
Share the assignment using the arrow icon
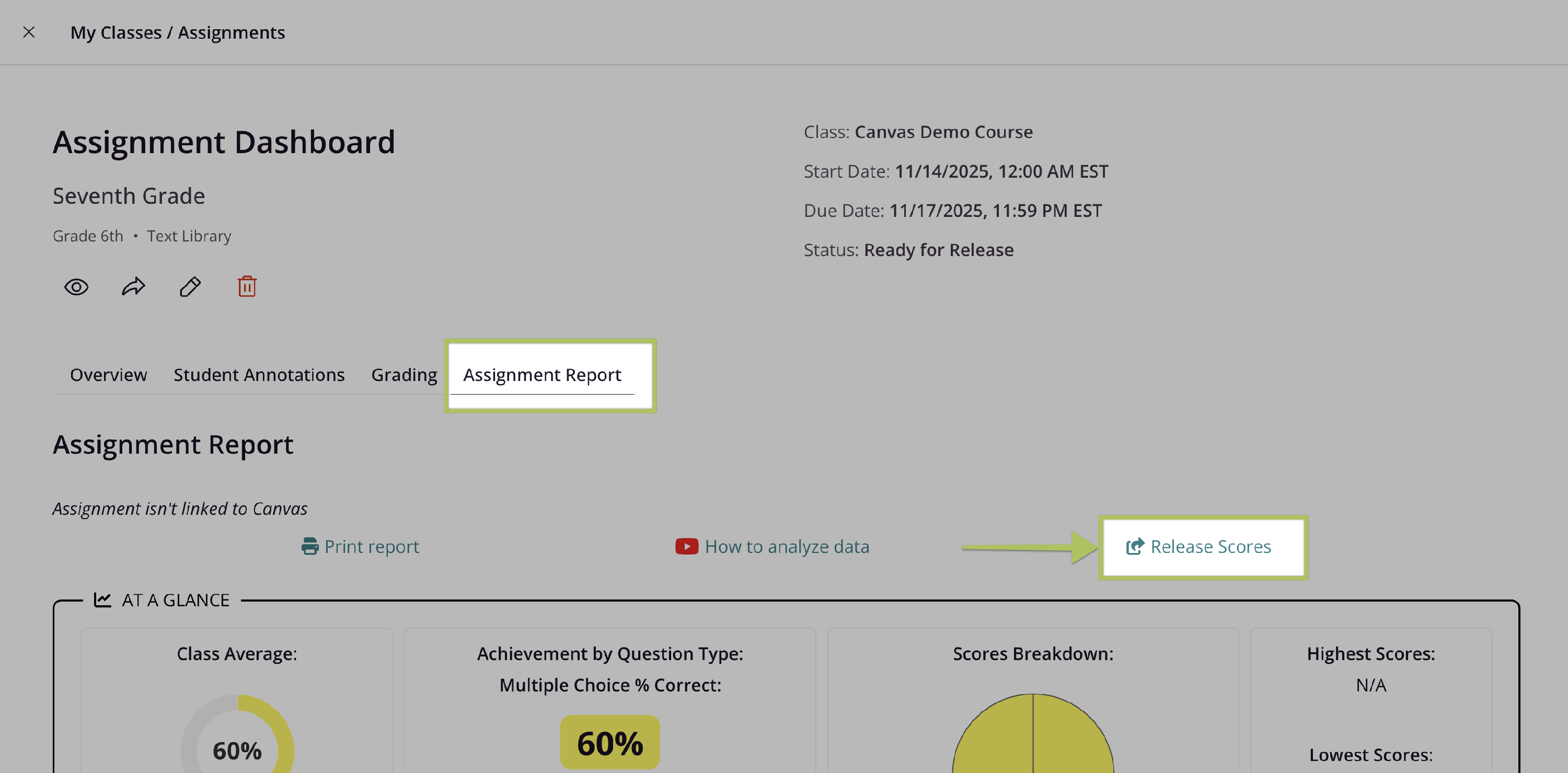point(133,286)
